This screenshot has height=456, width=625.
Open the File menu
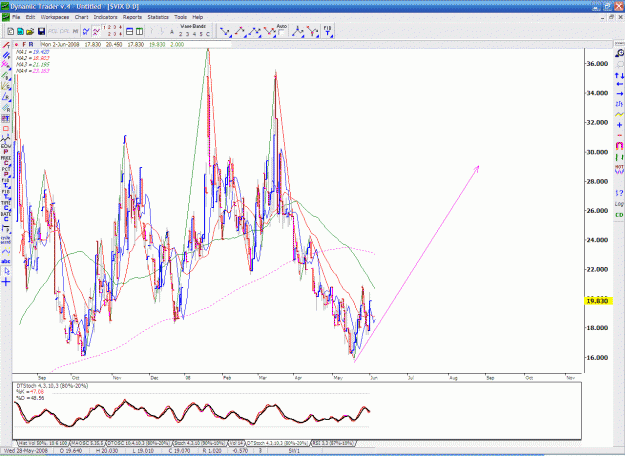point(16,17)
